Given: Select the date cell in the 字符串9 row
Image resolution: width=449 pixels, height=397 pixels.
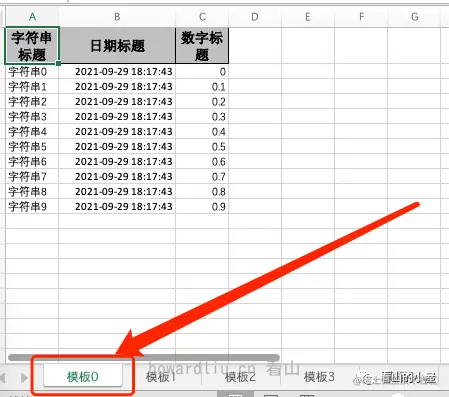Looking at the screenshot, I should point(117,206).
